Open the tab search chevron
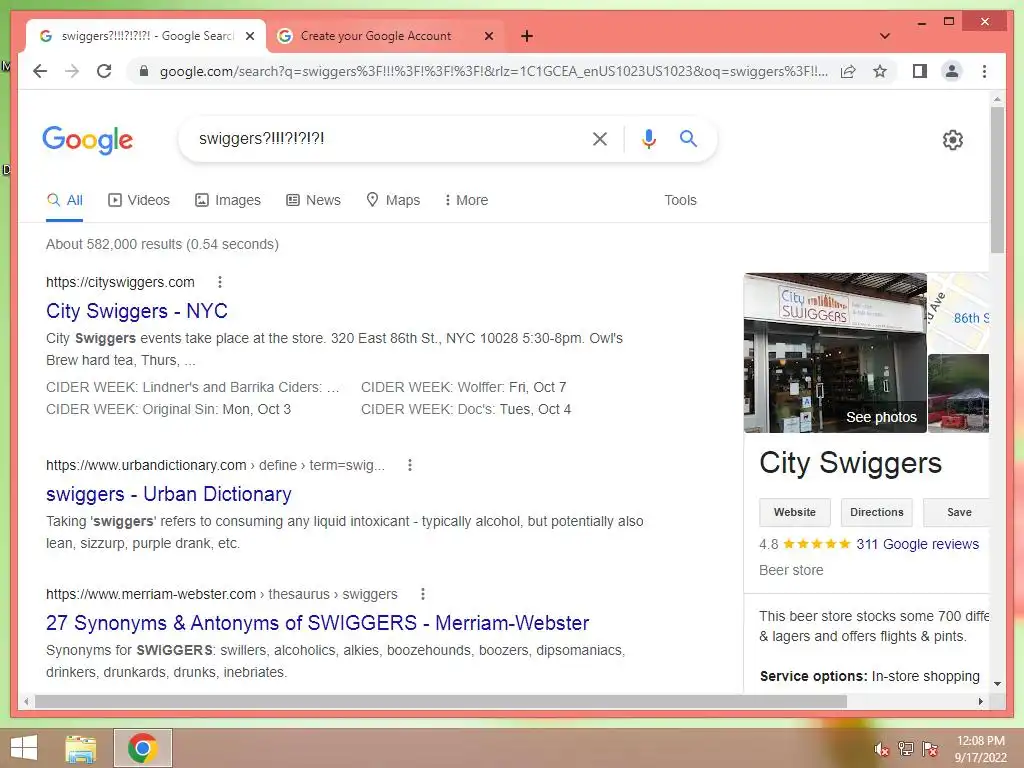The height and width of the screenshot is (768, 1024). click(x=884, y=36)
